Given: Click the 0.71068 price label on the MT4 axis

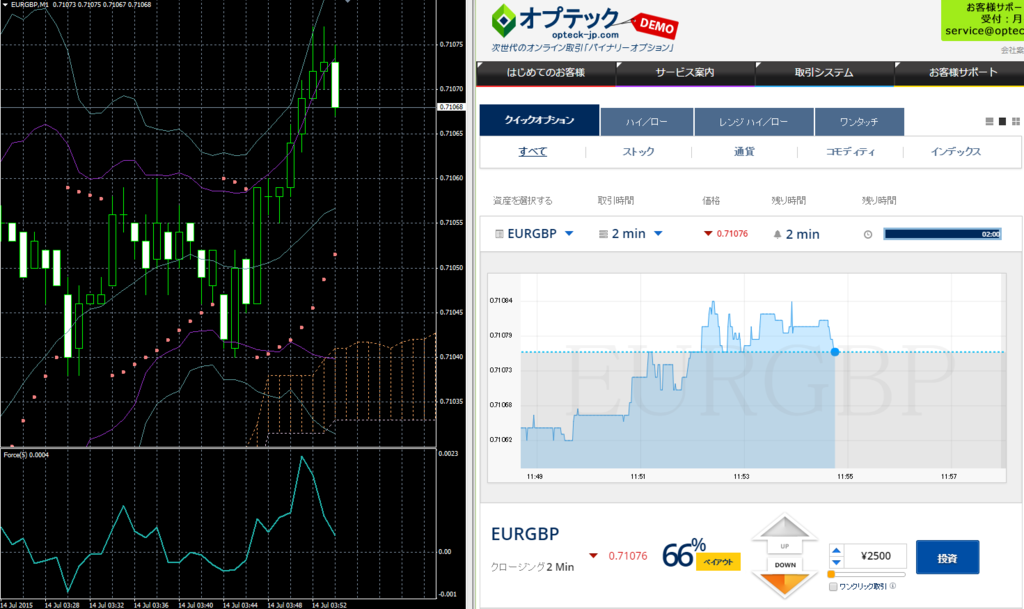Looking at the screenshot, I should [x=451, y=107].
